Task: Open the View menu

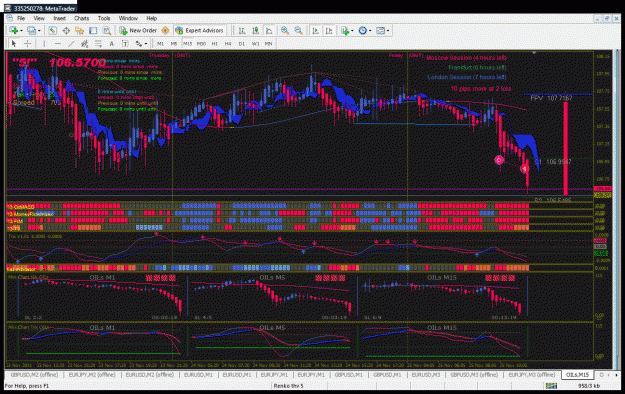Action: tap(39, 18)
